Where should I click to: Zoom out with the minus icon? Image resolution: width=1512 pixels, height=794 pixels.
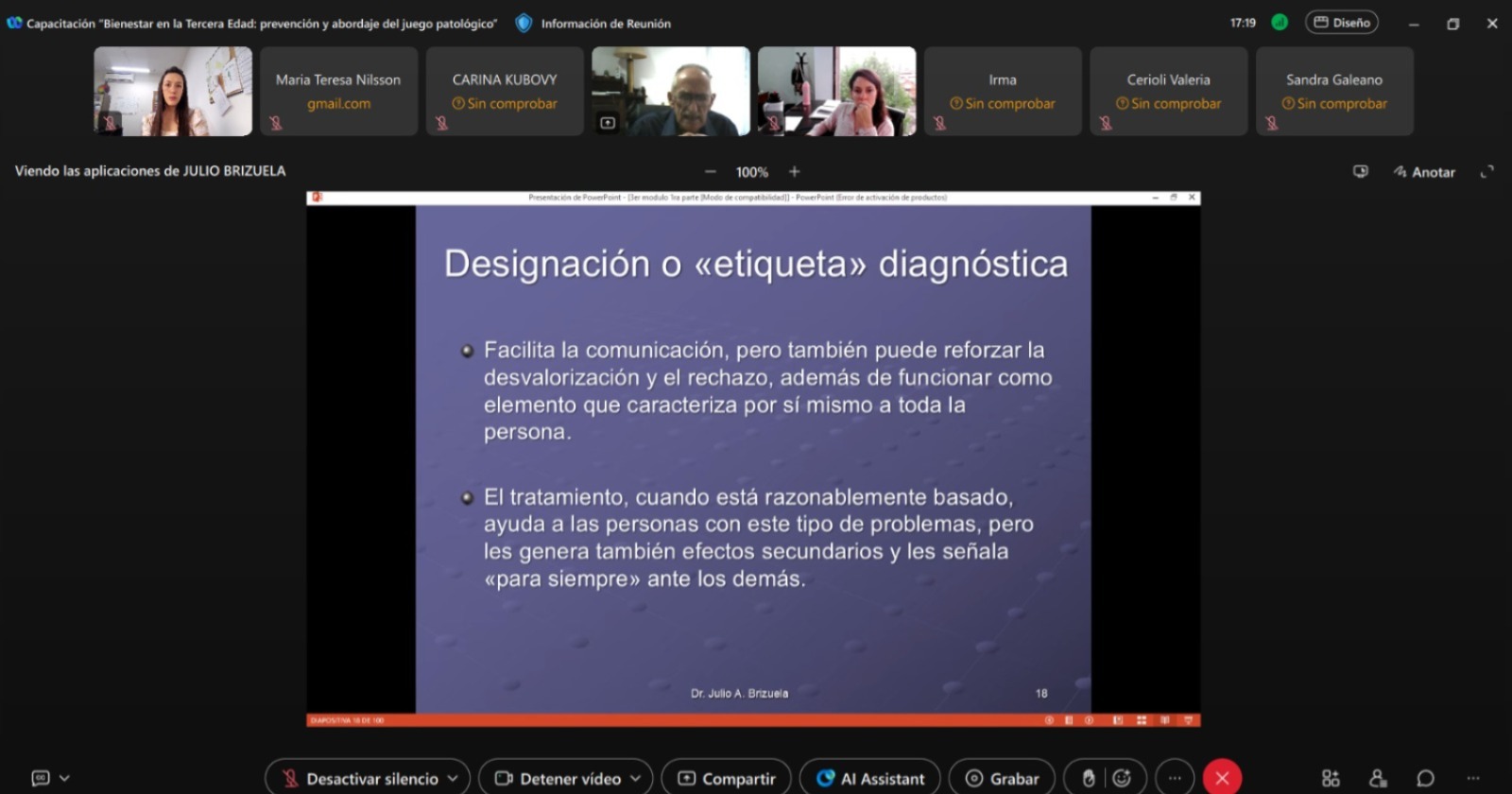click(710, 171)
